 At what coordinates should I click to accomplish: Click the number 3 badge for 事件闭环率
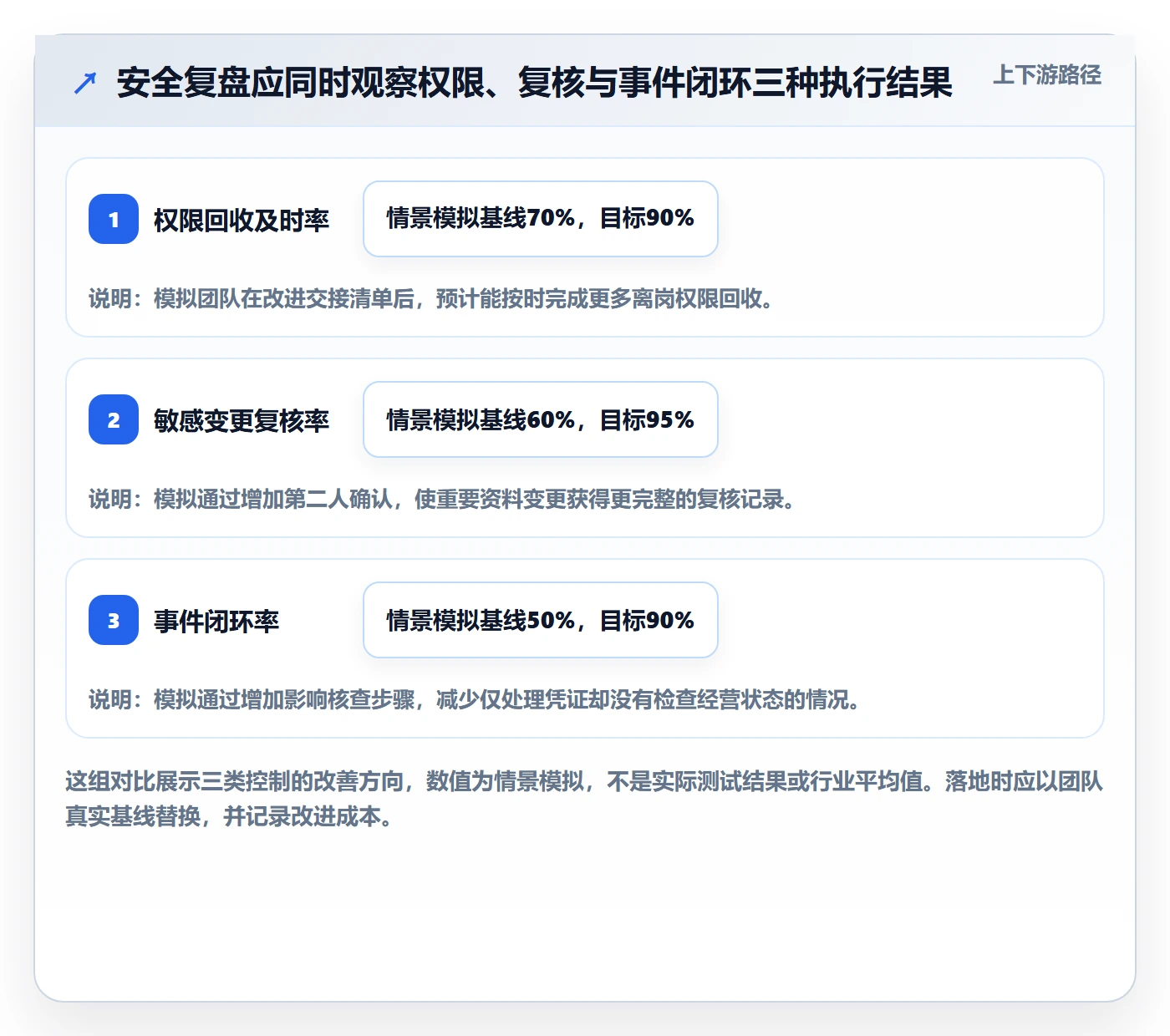(114, 620)
